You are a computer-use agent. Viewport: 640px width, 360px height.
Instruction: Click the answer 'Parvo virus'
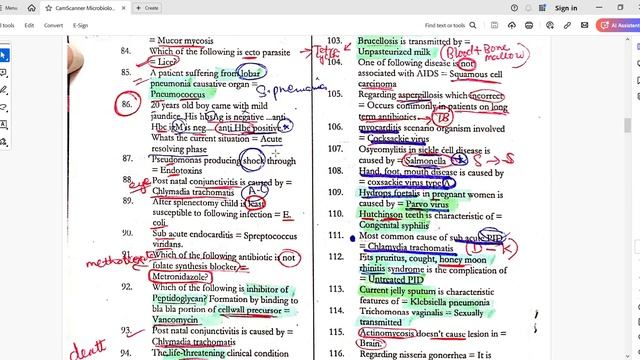coord(427,204)
